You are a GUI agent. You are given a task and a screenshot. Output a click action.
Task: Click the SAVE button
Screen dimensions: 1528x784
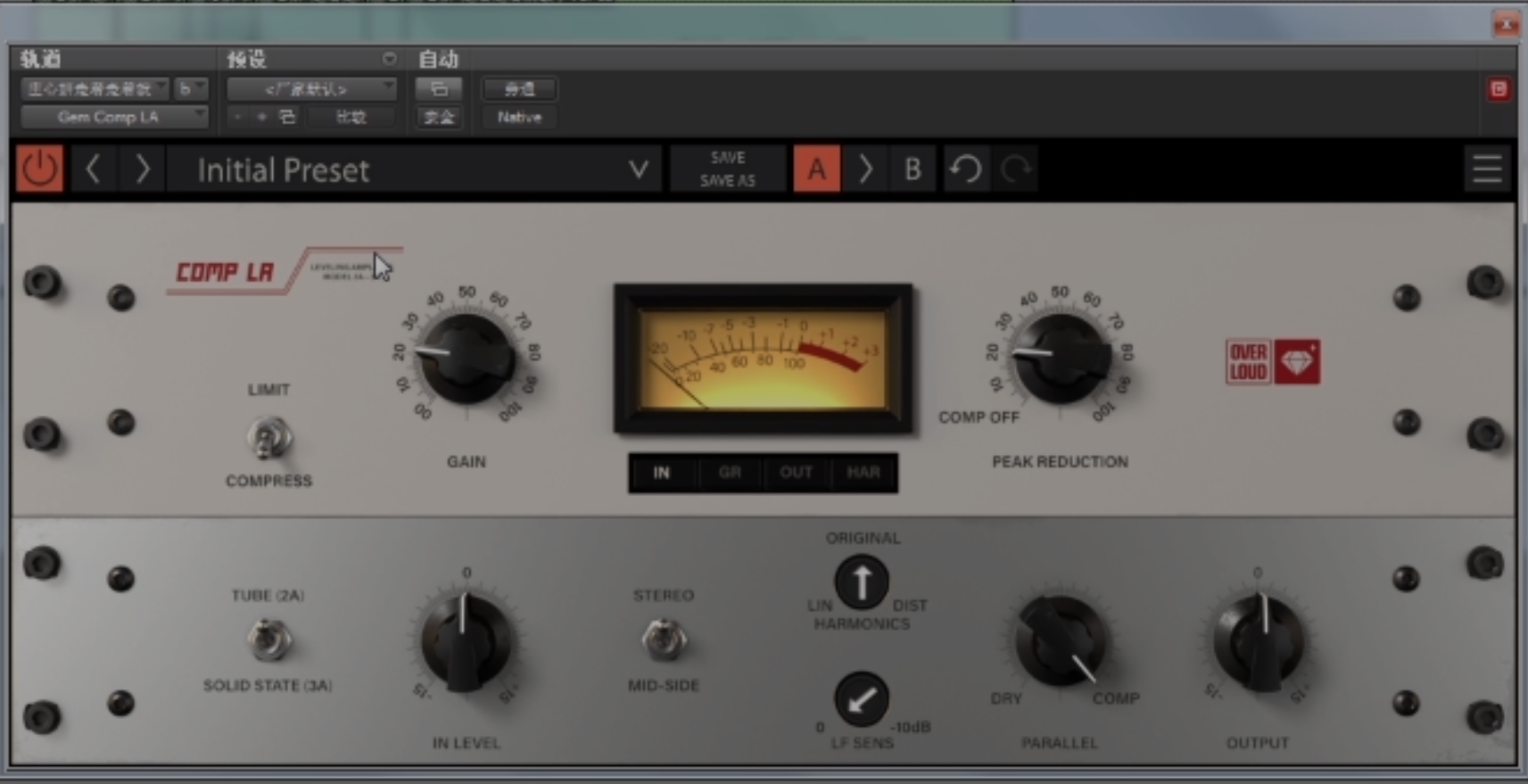[x=727, y=158]
